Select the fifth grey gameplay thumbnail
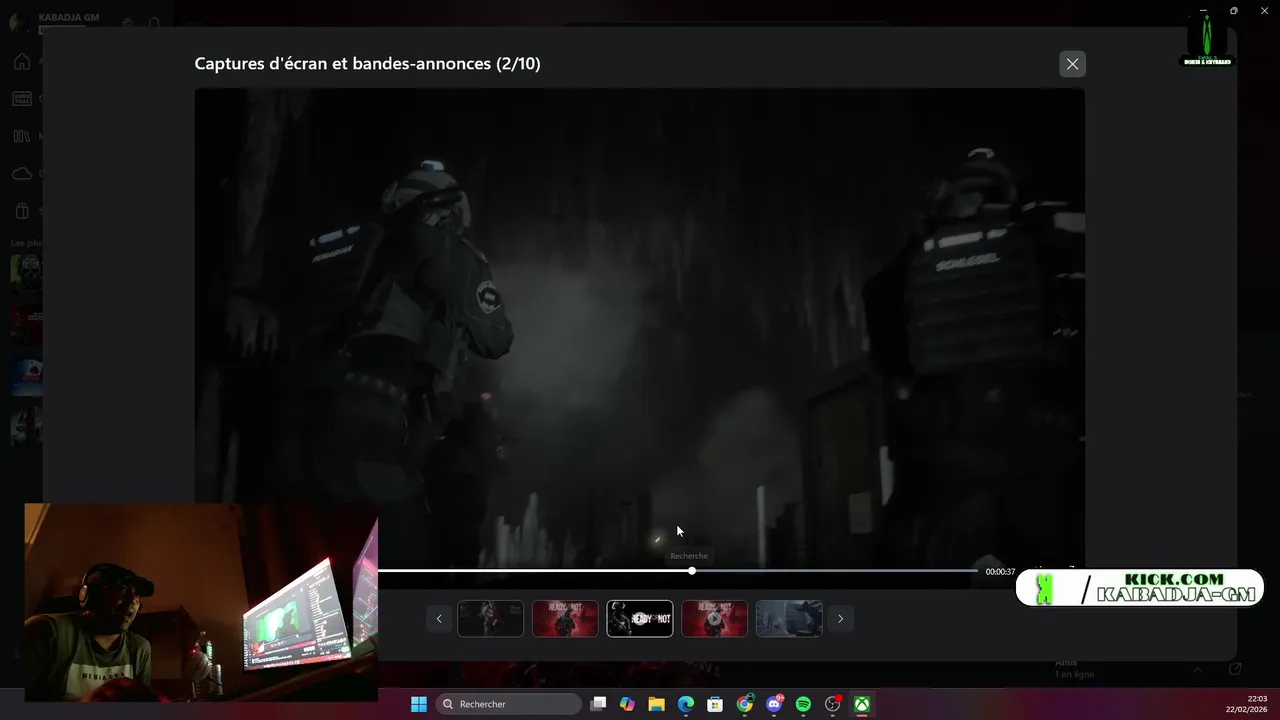 coord(789,619)
